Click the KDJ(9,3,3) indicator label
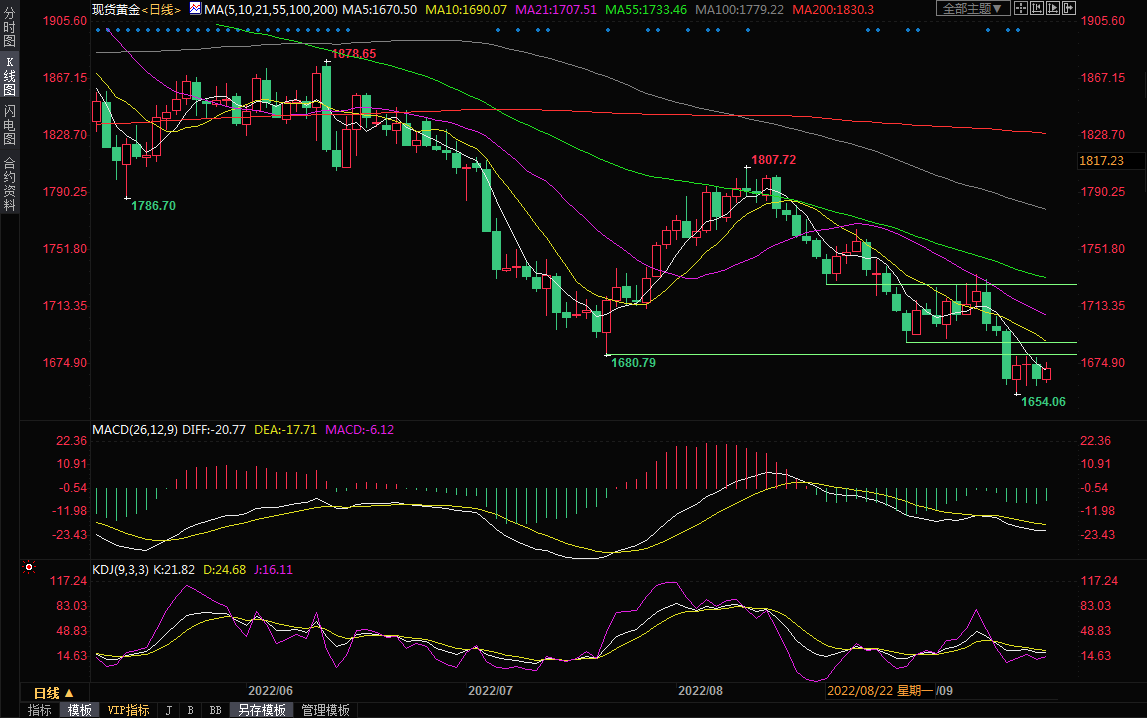Image resolution: width=1147 pixels, height=718 pixels. click(120, 569)
